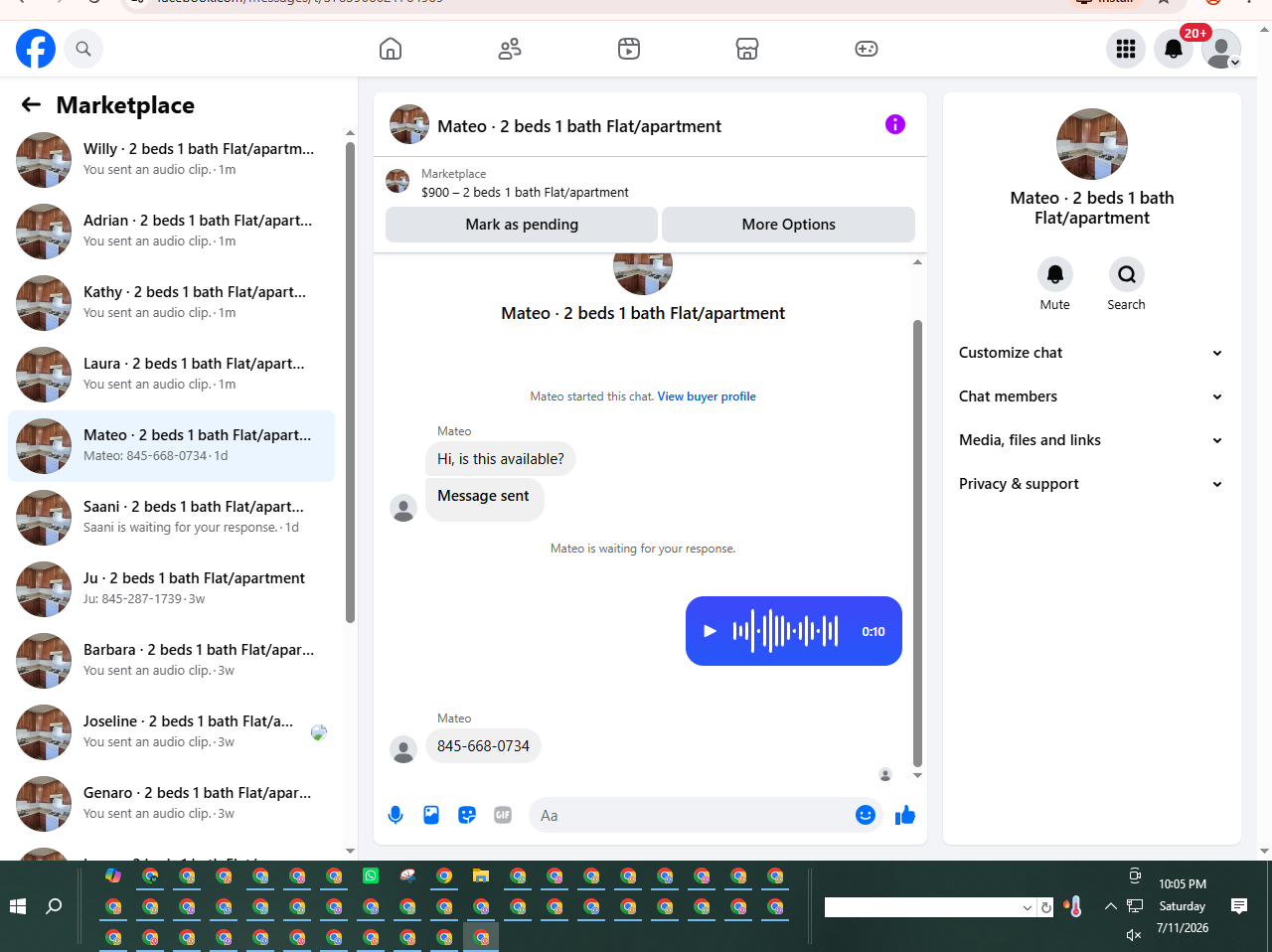Open the Gaming controller icon
This screenshot has height=952, width=1272.
(867, 49)
